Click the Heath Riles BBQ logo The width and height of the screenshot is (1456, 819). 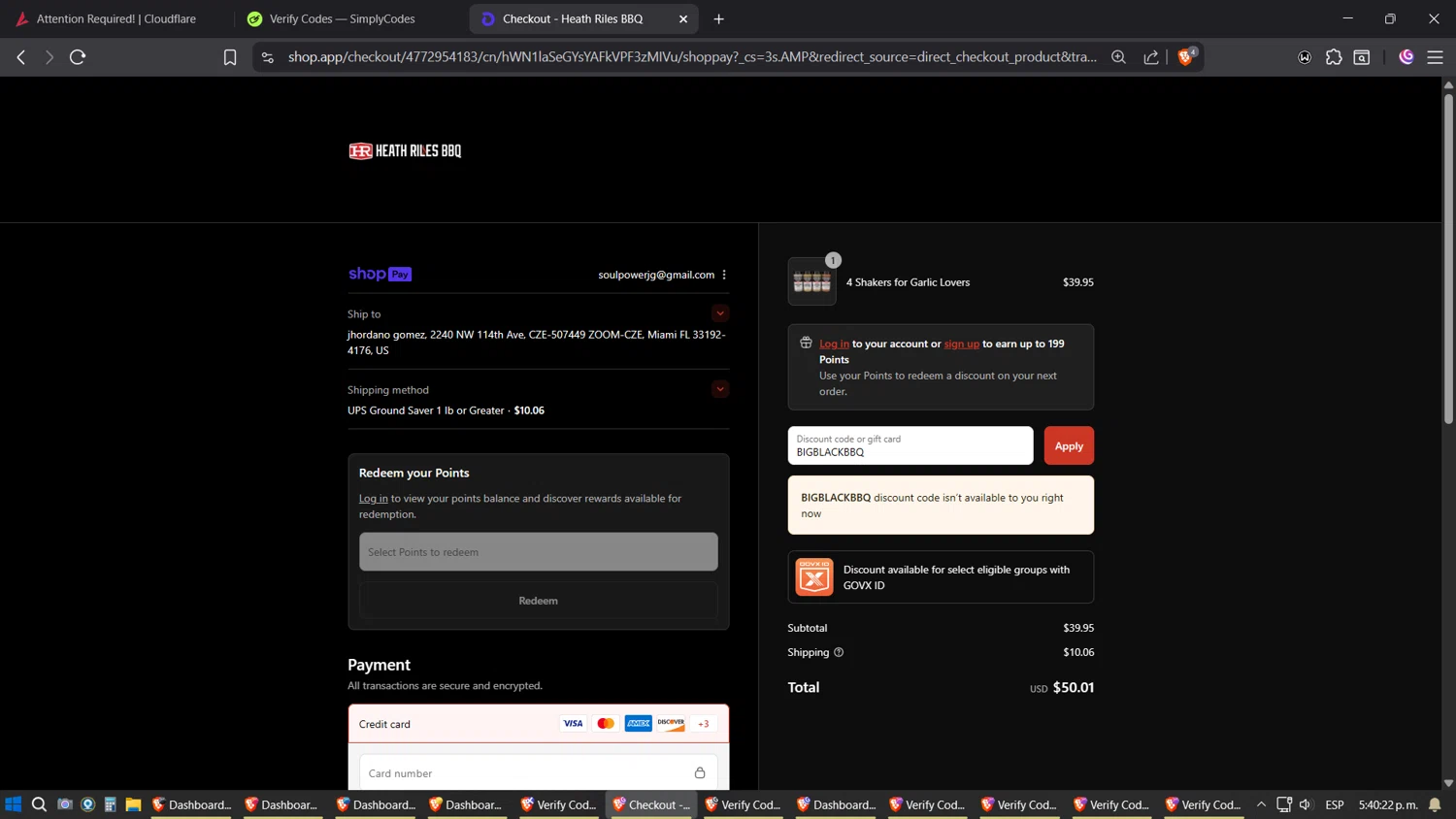click(x=405, y=150)
